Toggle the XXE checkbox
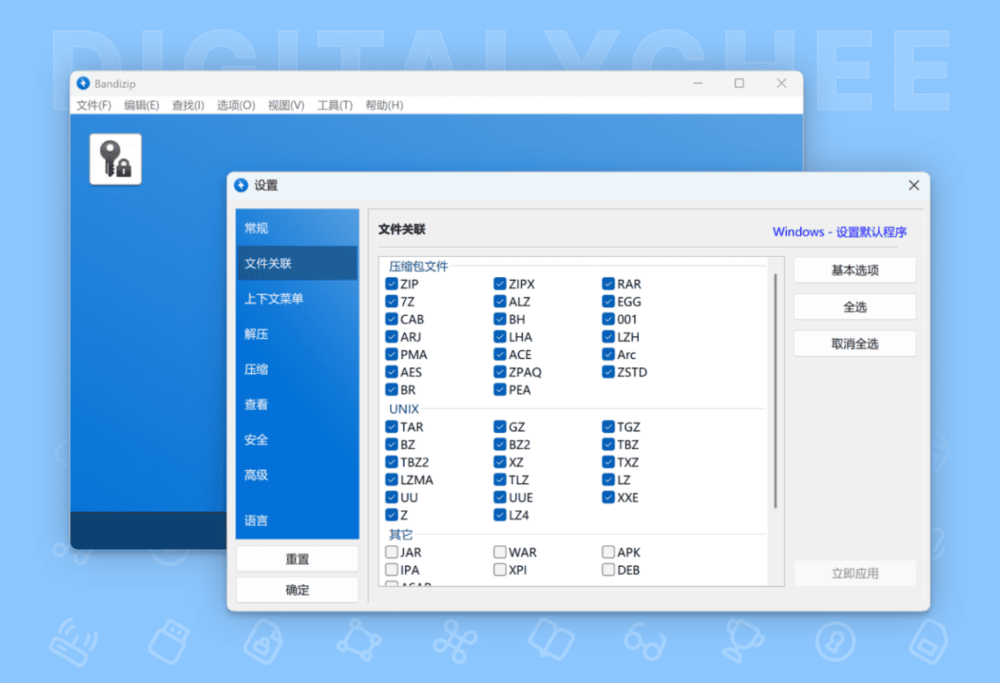 point(608,497)
